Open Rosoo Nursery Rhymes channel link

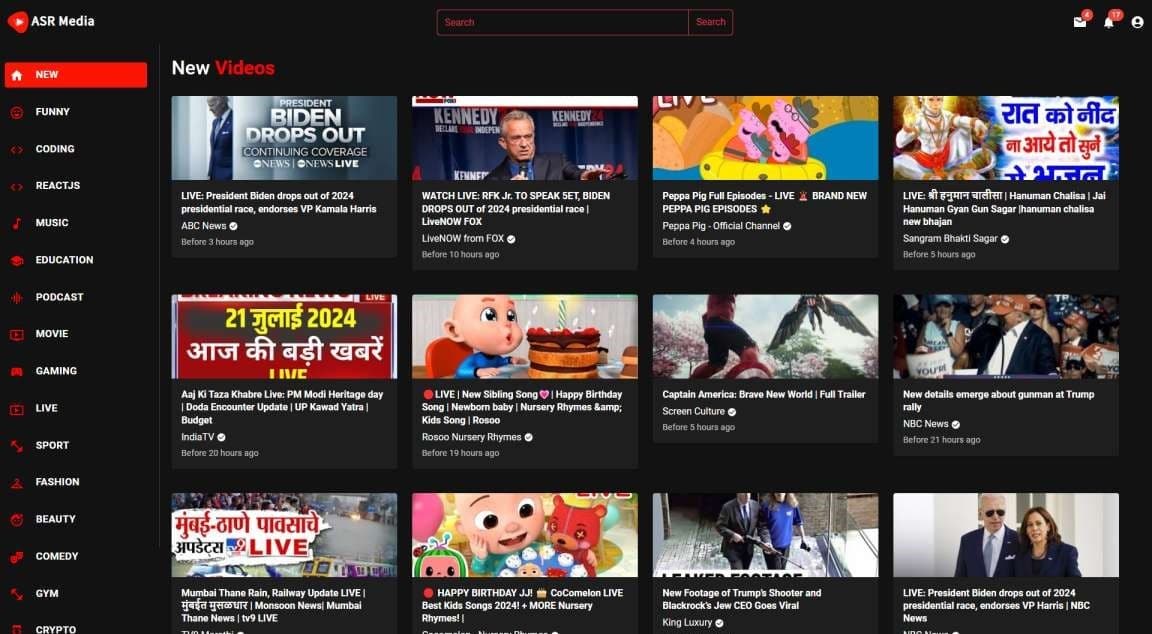click(x=472, y=436)
